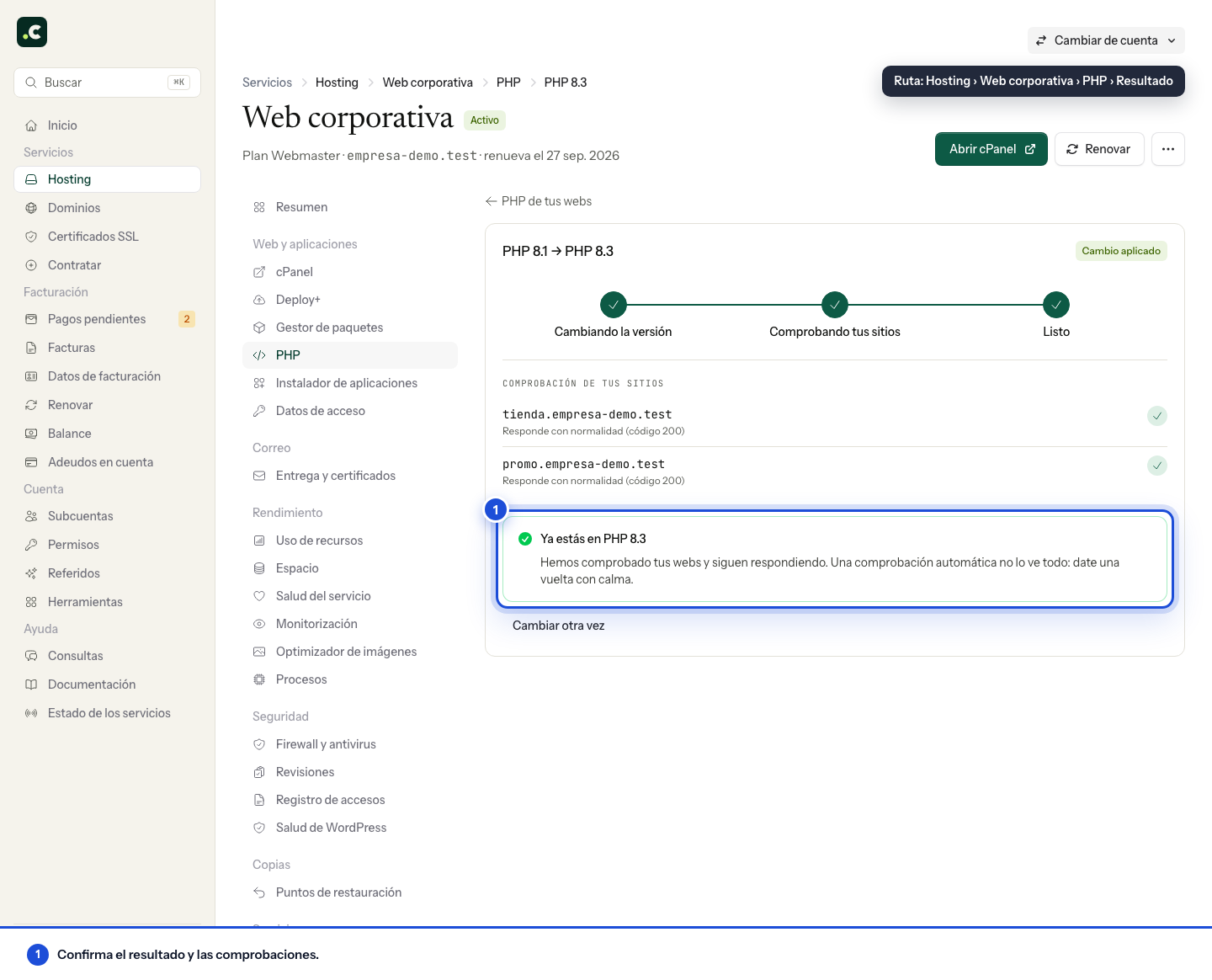The image size is (1212, 980).
Task: Click the Gestor de paquetes box icon
Action: (259, 328)
